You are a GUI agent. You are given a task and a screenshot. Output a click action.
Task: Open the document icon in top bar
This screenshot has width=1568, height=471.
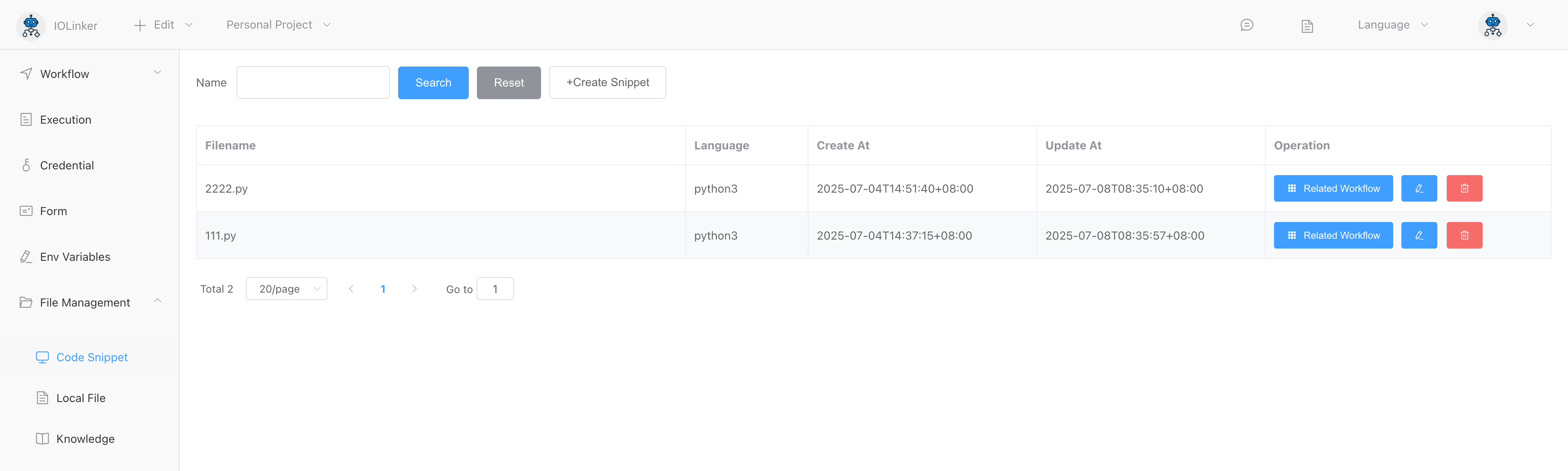(1307, 26)
